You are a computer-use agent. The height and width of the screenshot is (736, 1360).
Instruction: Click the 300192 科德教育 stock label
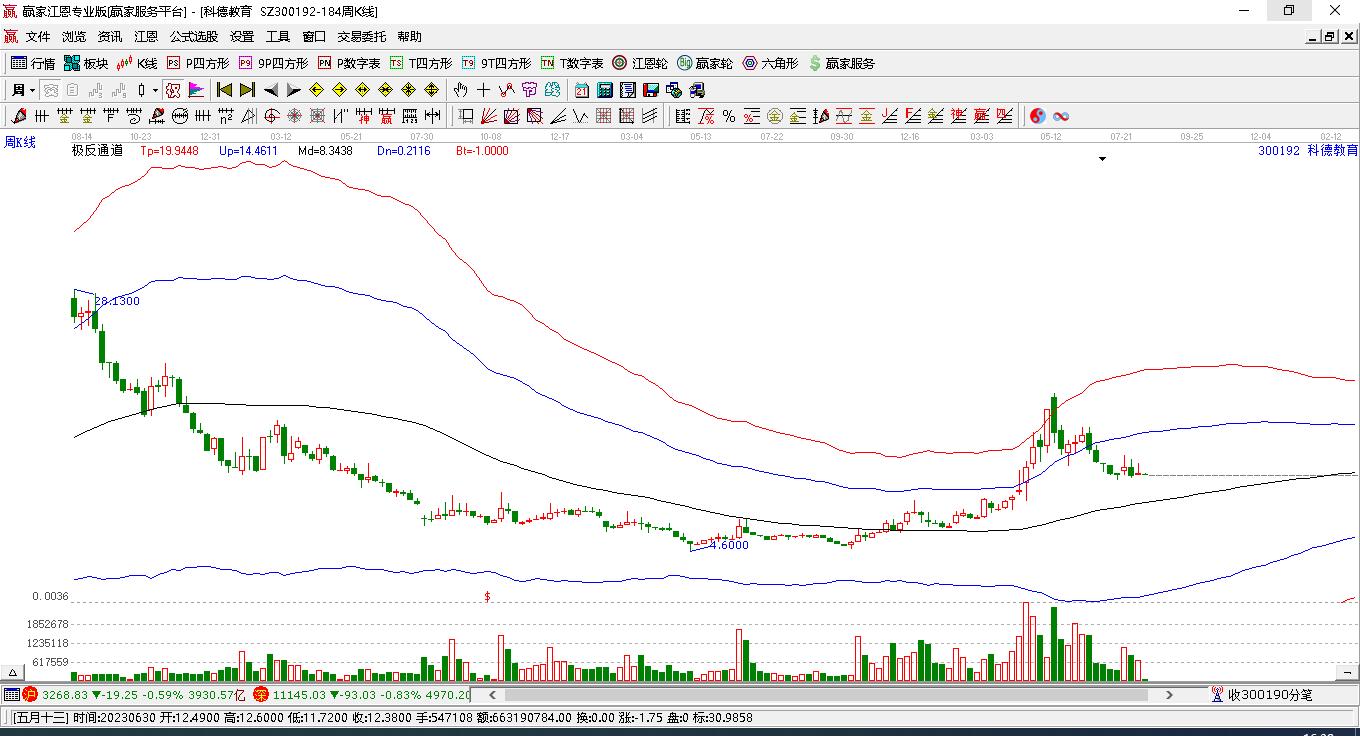(x=1308, y=151)
